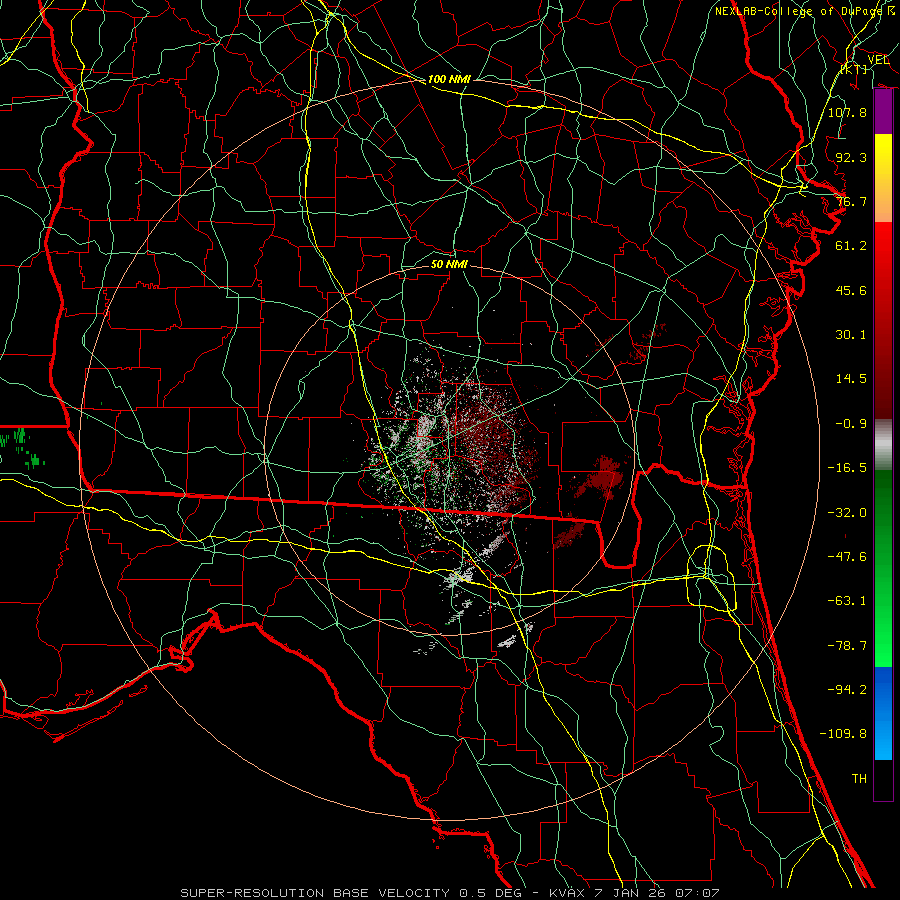The height and width of the screenshot is (900, 900).
Task: Click the Super-Resolution Base Velocity caption
Action: coord(449,893)
